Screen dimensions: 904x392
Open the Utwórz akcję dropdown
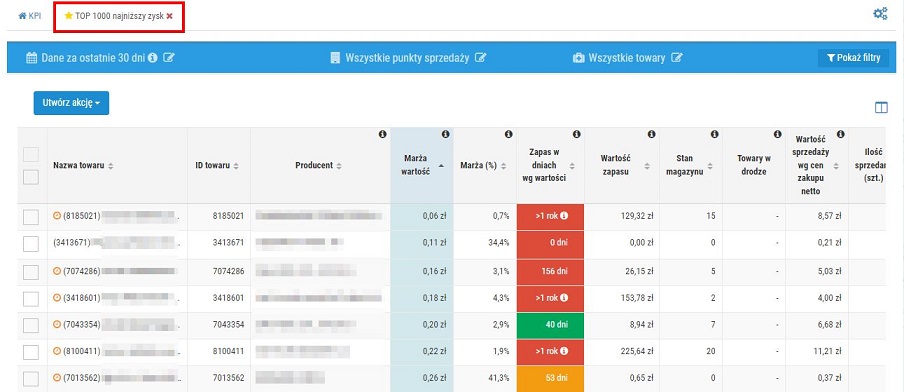click(x=71, y=103)
